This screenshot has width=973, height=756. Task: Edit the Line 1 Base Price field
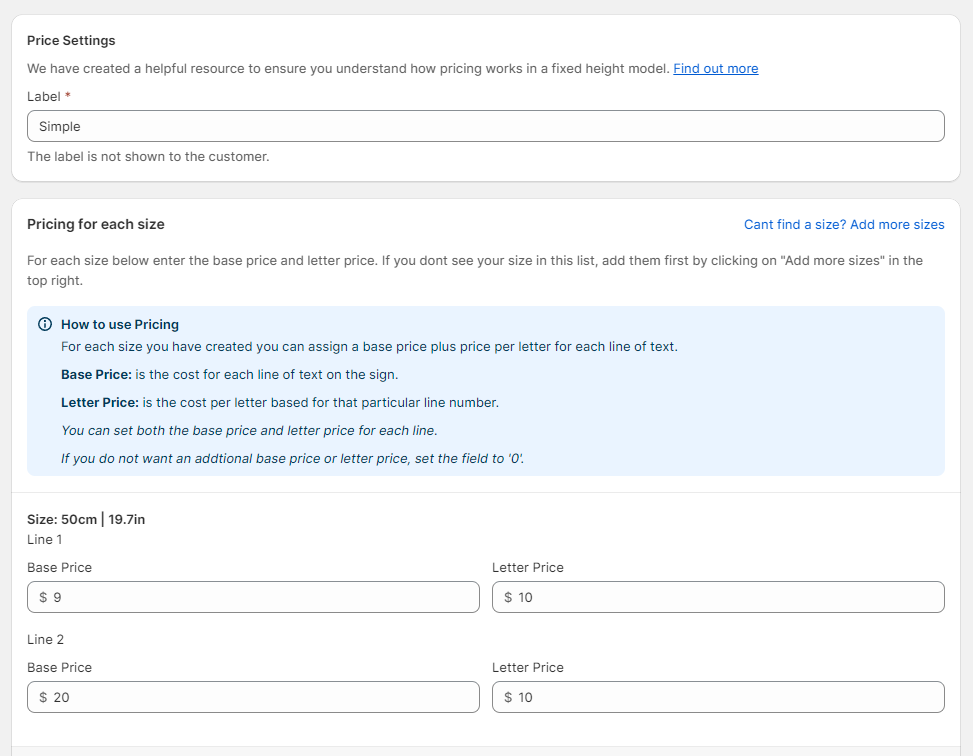(260, 597)
